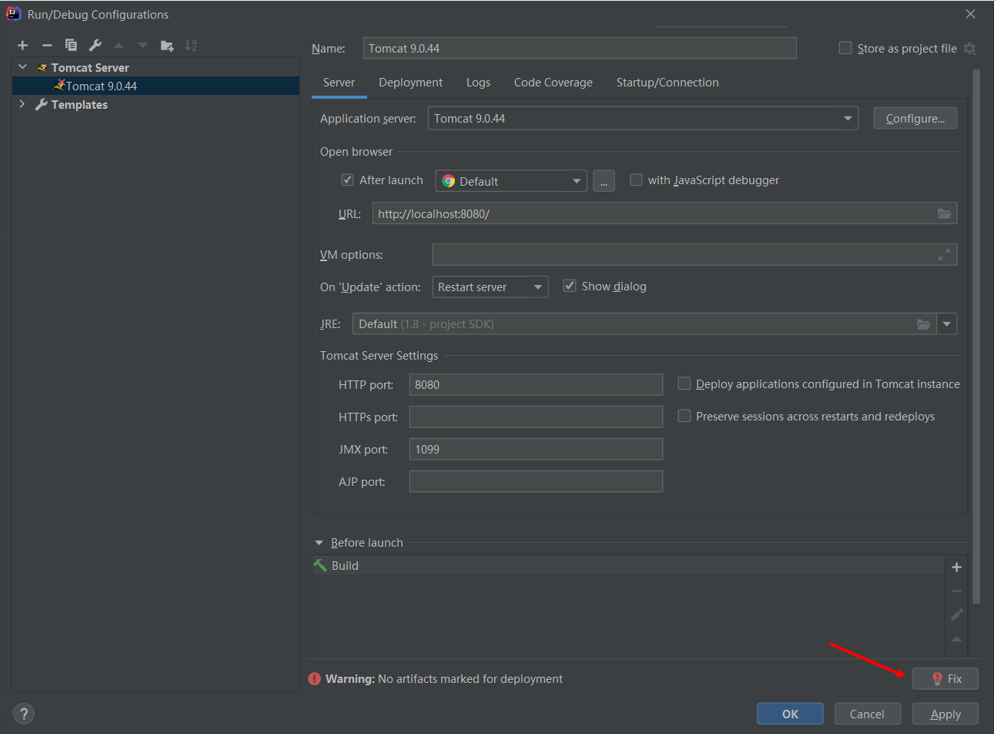Switch to Logs tab

click(478, 83)
